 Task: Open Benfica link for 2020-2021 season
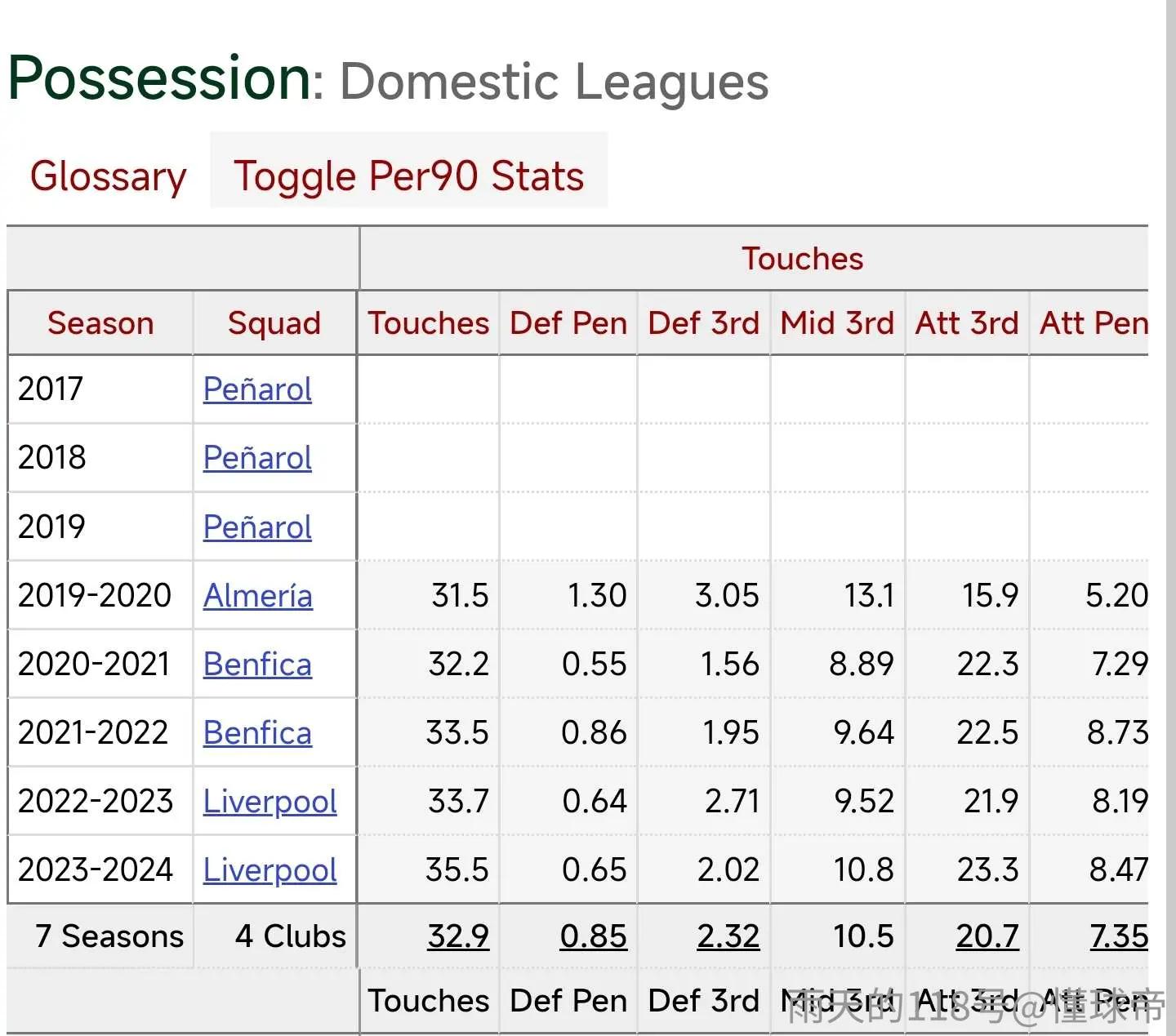pyautogui.click(x=257, y=665)
